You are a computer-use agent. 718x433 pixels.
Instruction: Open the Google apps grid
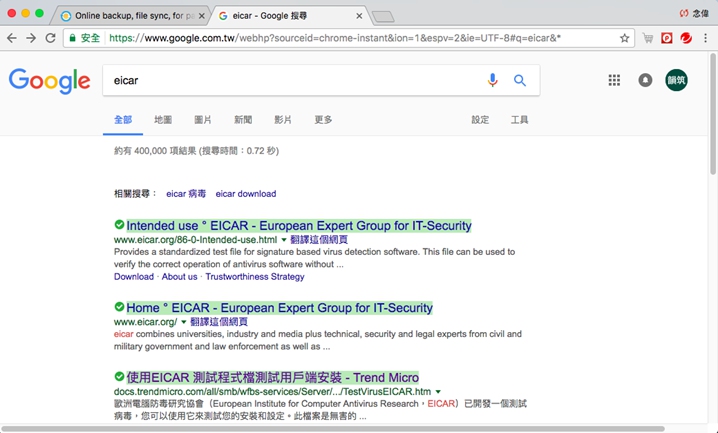(614, 81)
